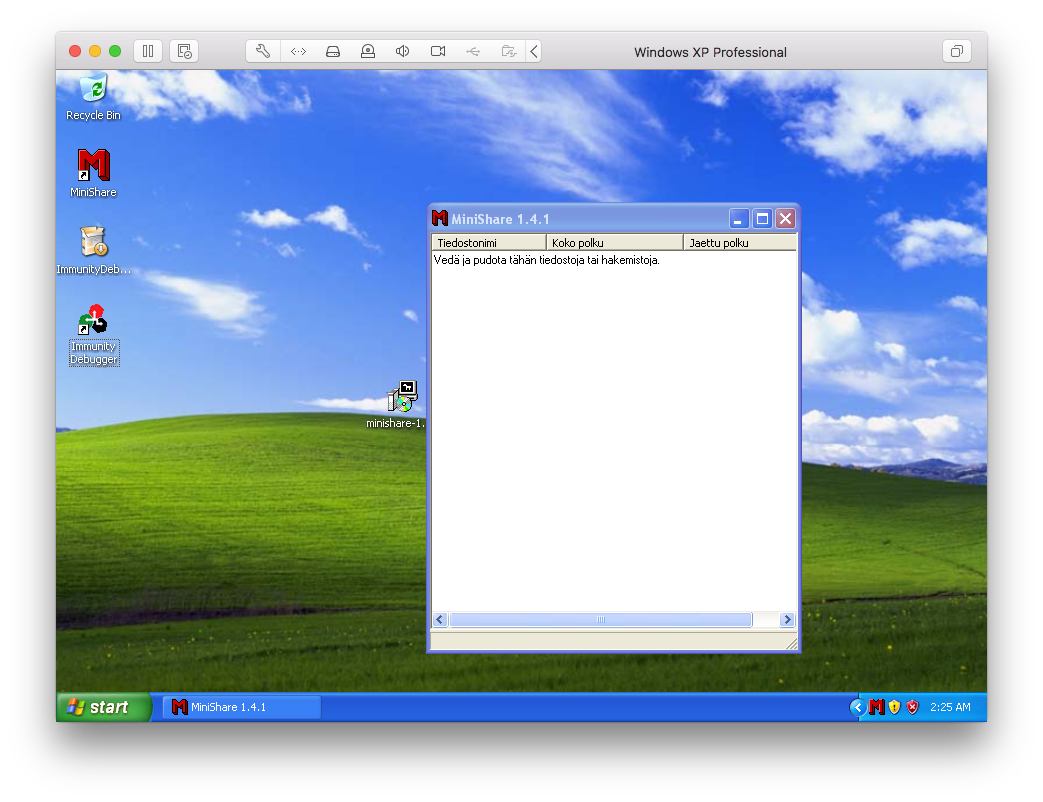Viewport: 1043px width, 802px height.
Task: Sort by Jaettu polku column header
Action: pos(740,243)
